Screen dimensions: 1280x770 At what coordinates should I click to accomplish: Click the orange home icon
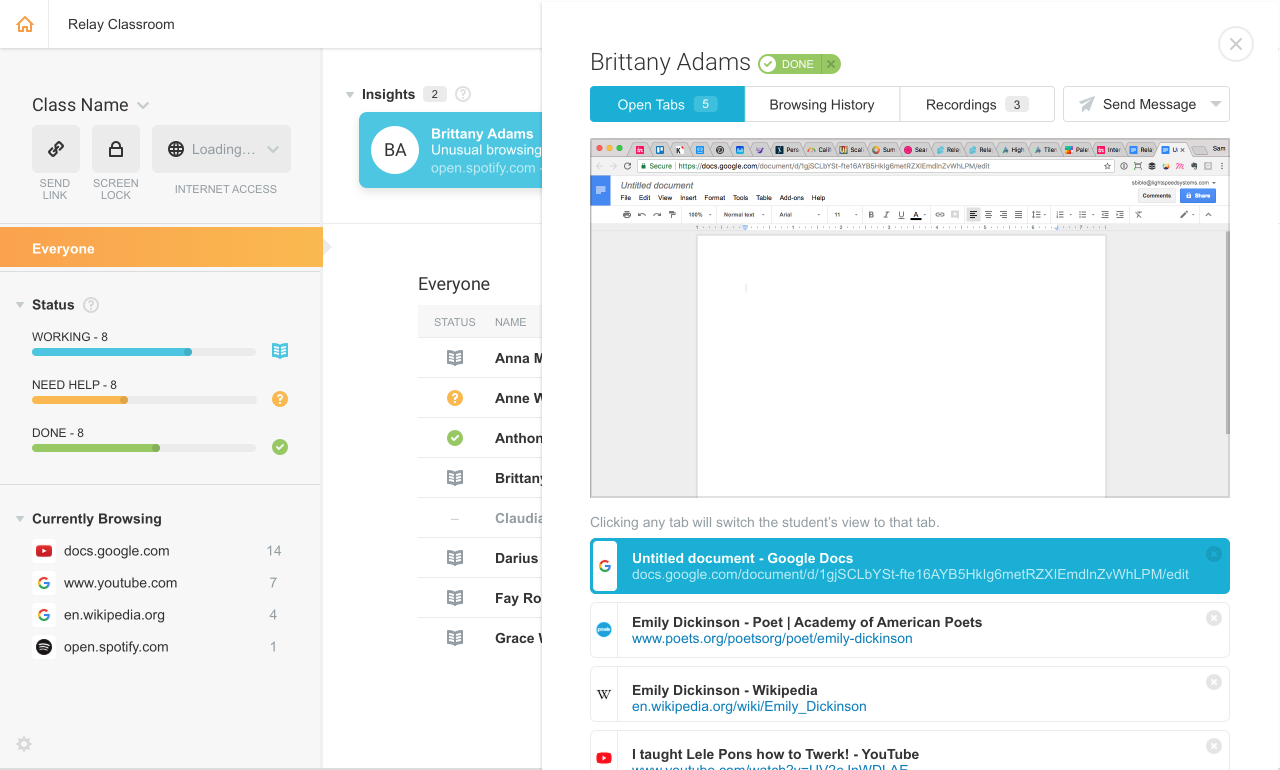pos(25,24)
